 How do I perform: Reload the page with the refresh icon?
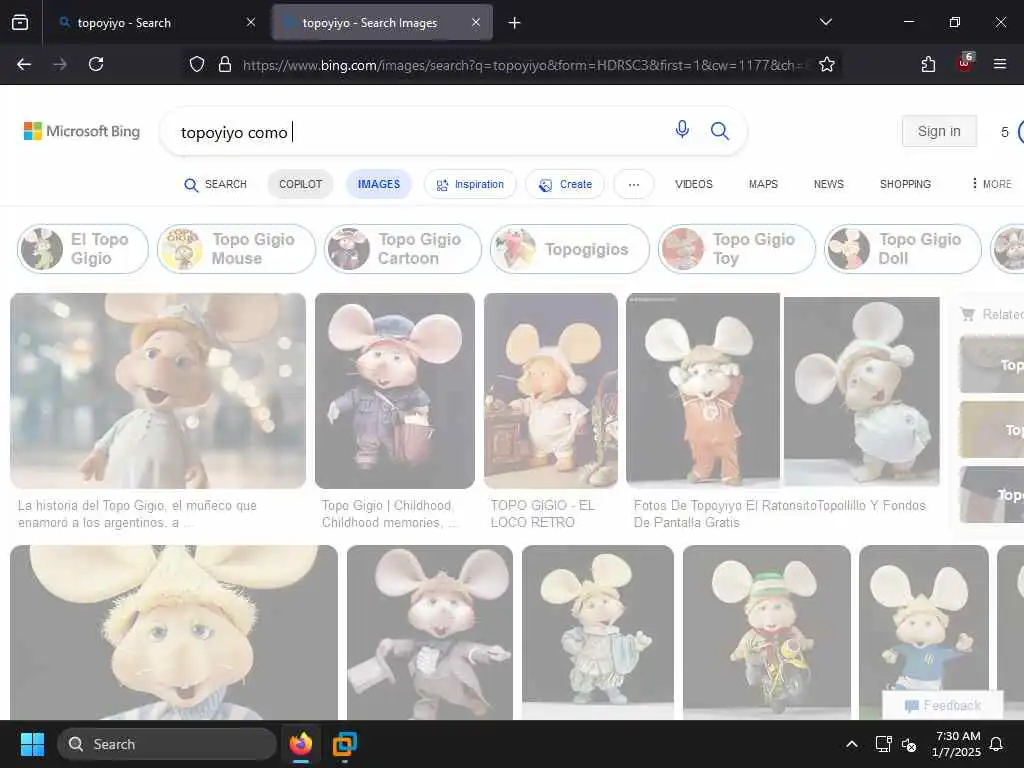(x=96, y=64)
